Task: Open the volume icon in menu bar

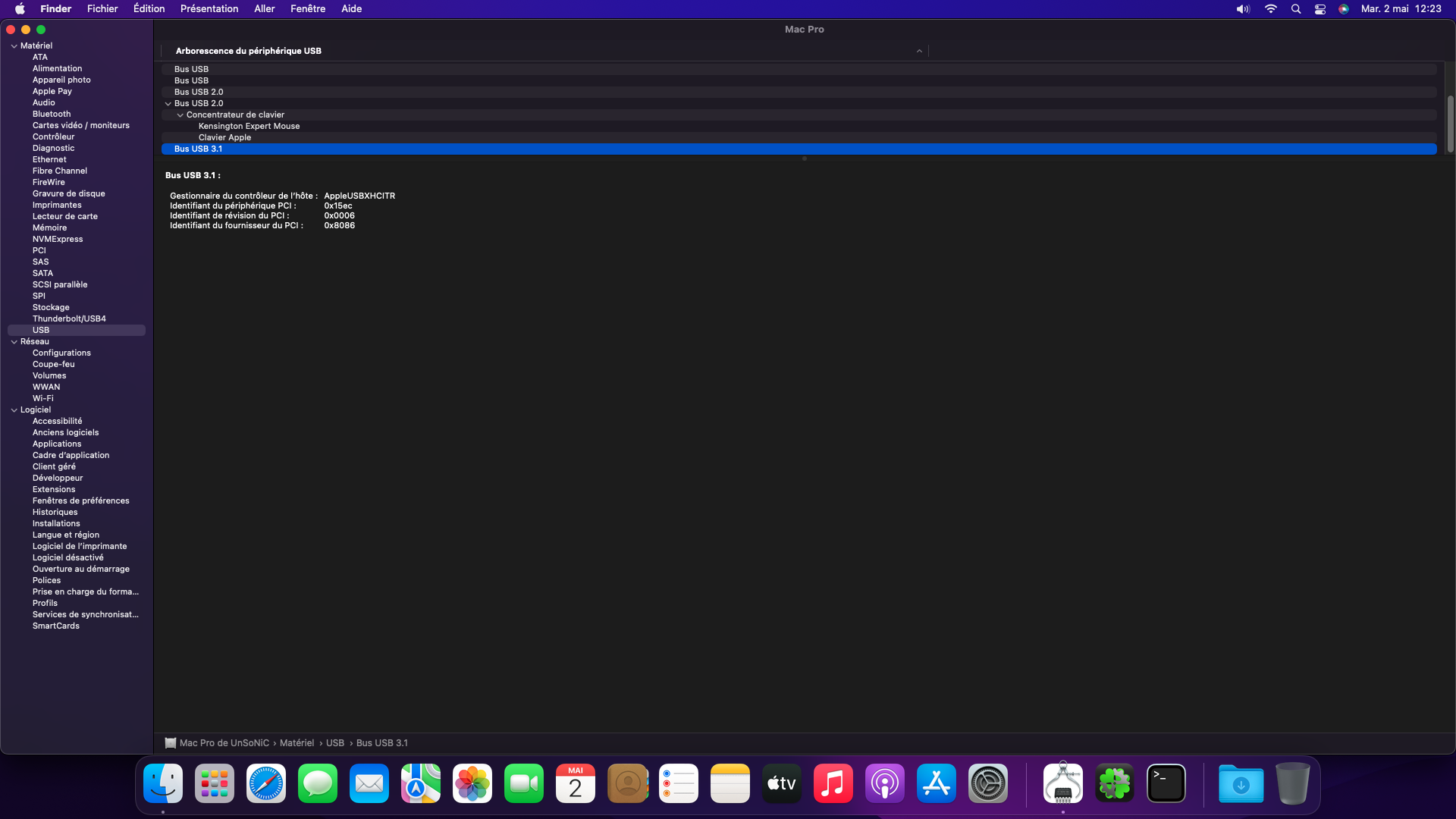Action: point(1243,9)
